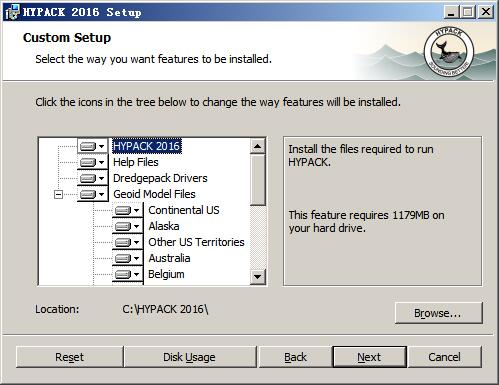Open install options for Continental US

point(128,210)
